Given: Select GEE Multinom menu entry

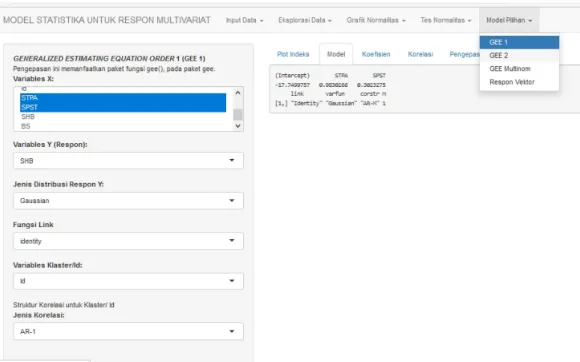Looking at the screenshot, I should [x=519, y=69].
